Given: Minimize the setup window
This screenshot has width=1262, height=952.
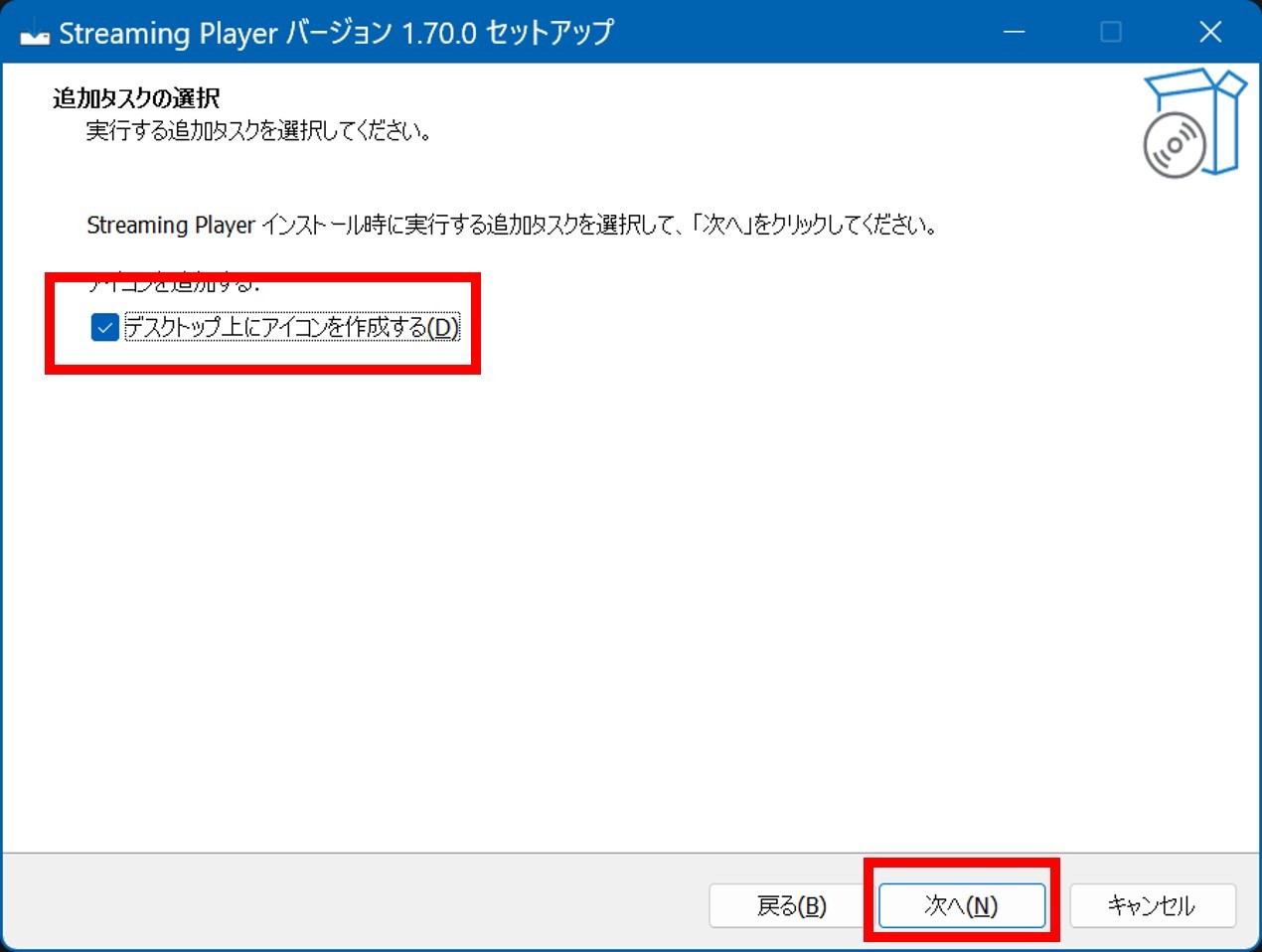Looking at the screenshot, I should pos(1014,32).
